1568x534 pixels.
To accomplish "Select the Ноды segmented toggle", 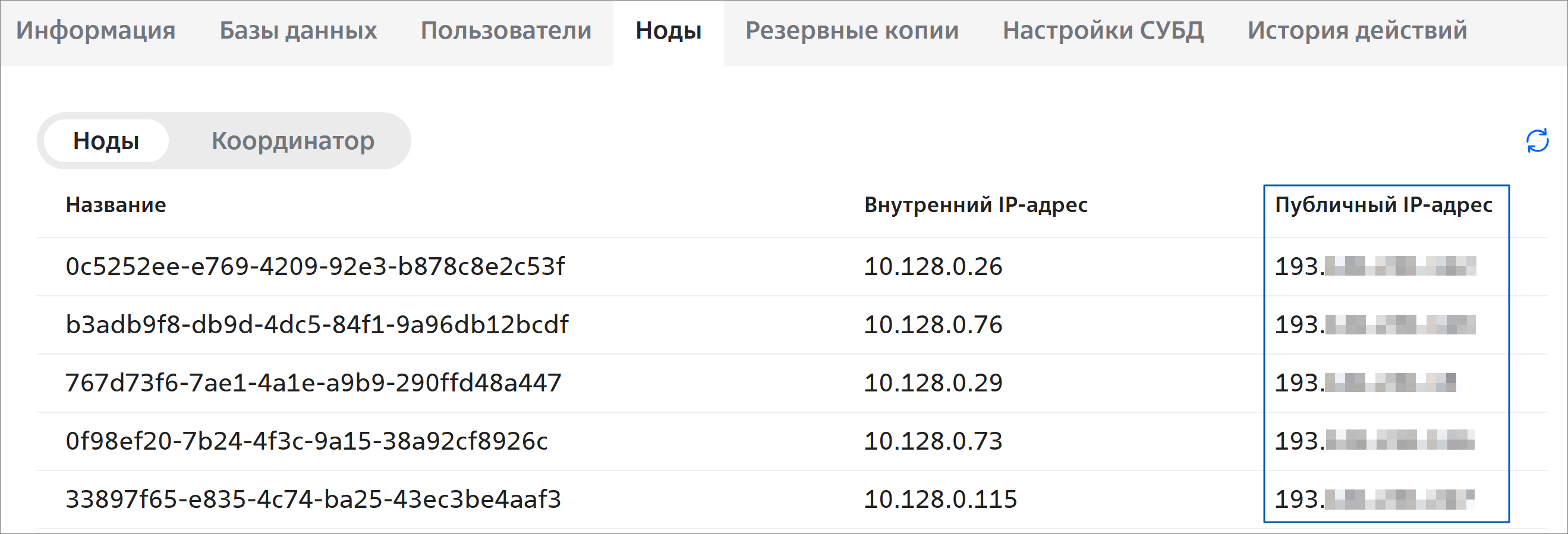I will click(106, 141).
